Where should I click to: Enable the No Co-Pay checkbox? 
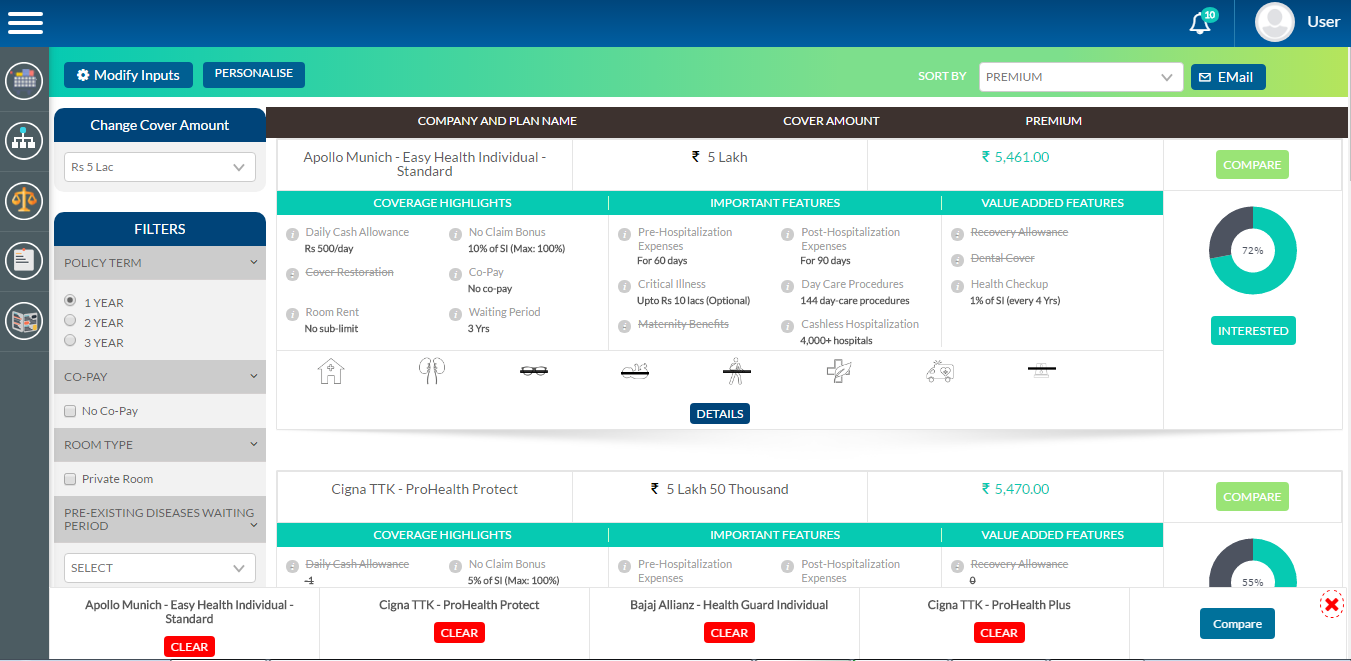[70, 411]
